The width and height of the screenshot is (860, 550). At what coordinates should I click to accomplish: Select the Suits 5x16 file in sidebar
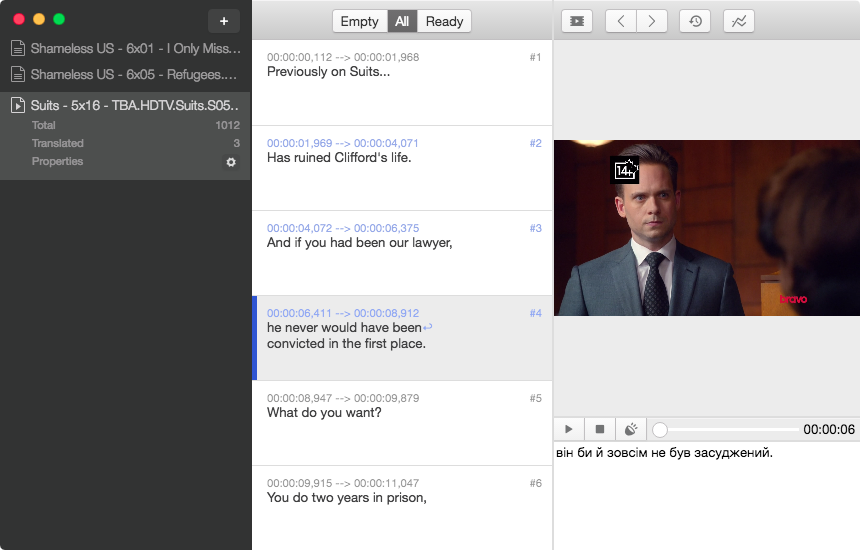[x=126, y=105]
